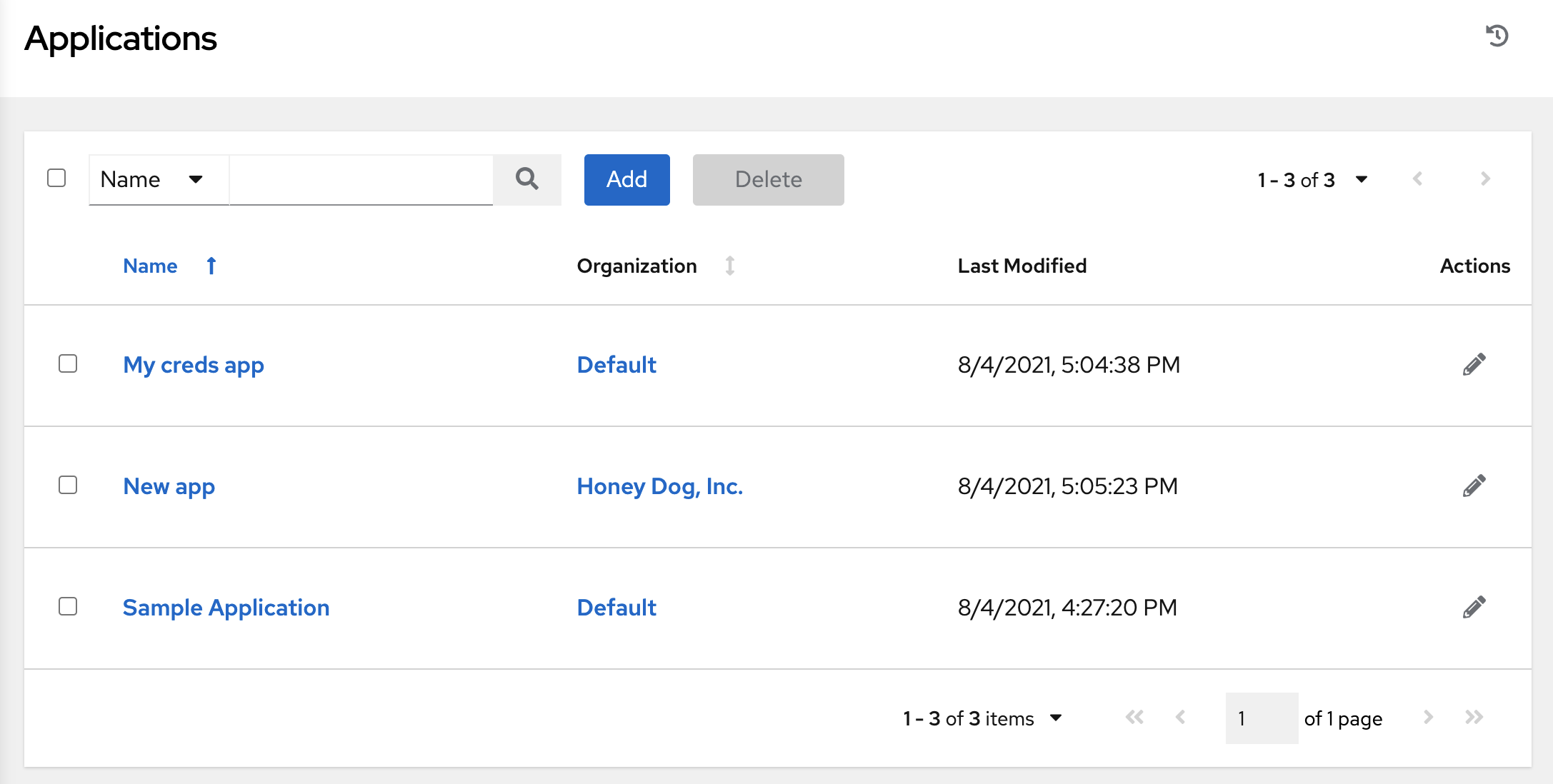Open the activity stream icon

pyautogui.click(x=1498, y=36)
